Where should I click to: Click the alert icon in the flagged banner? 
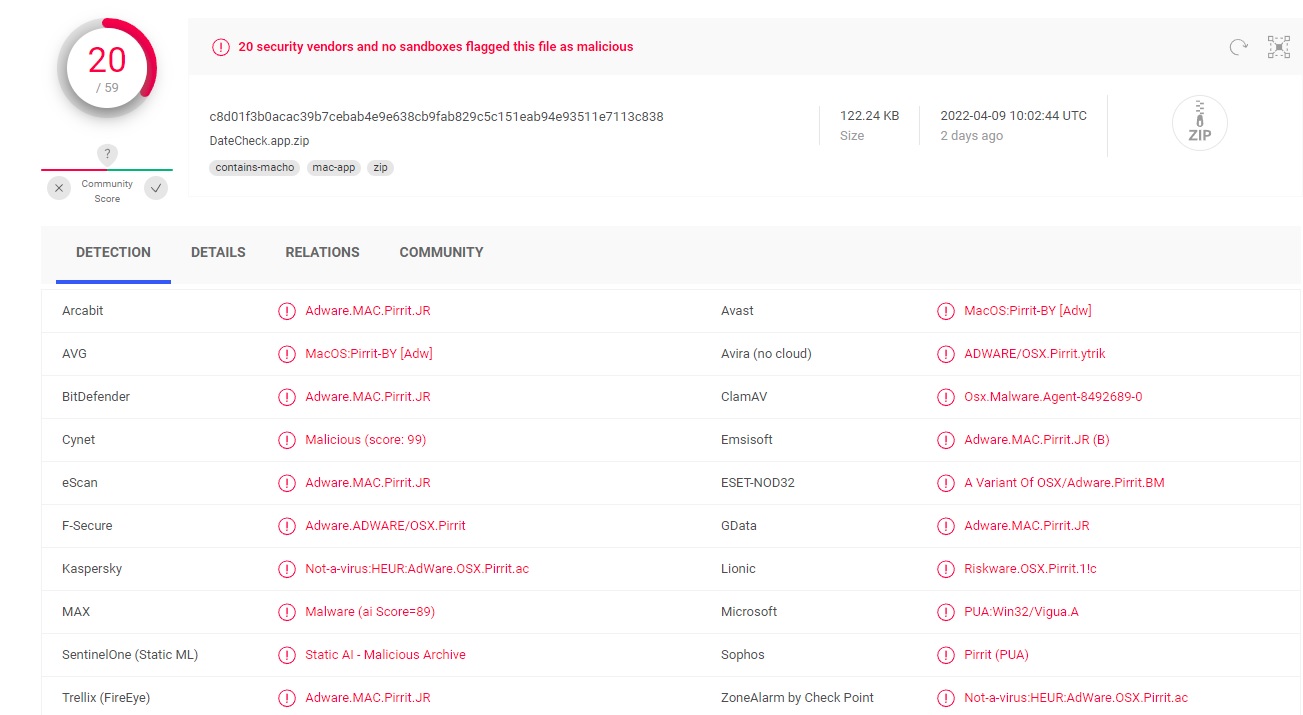click(x=220, y=46)
